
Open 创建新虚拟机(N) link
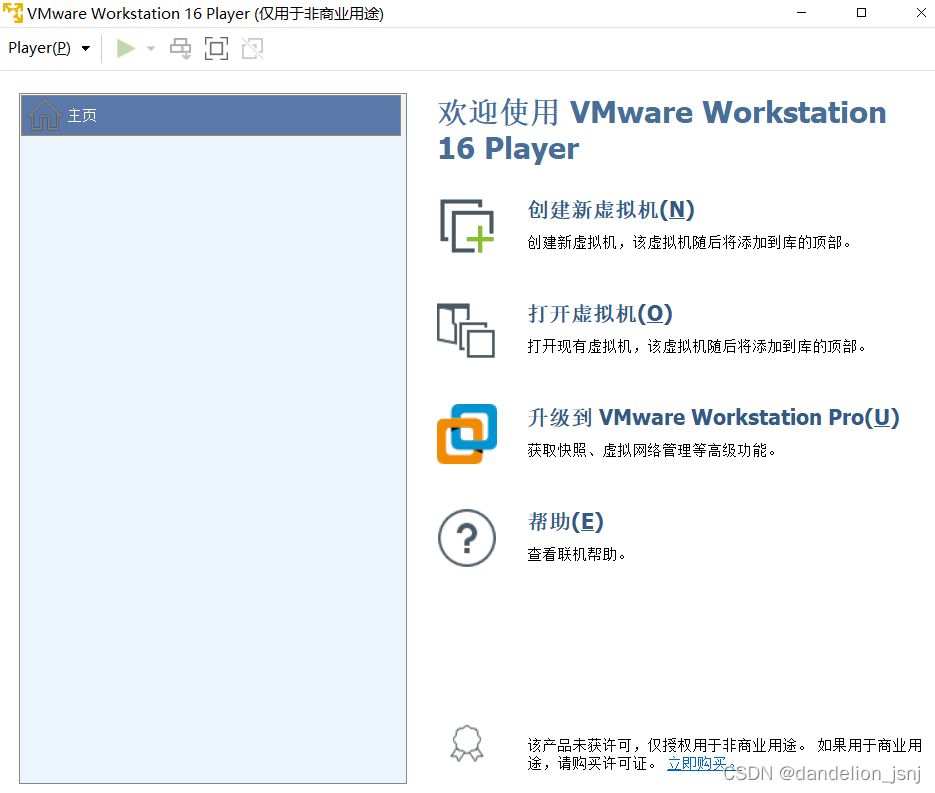pyautogui.click(x=611, y=210)
